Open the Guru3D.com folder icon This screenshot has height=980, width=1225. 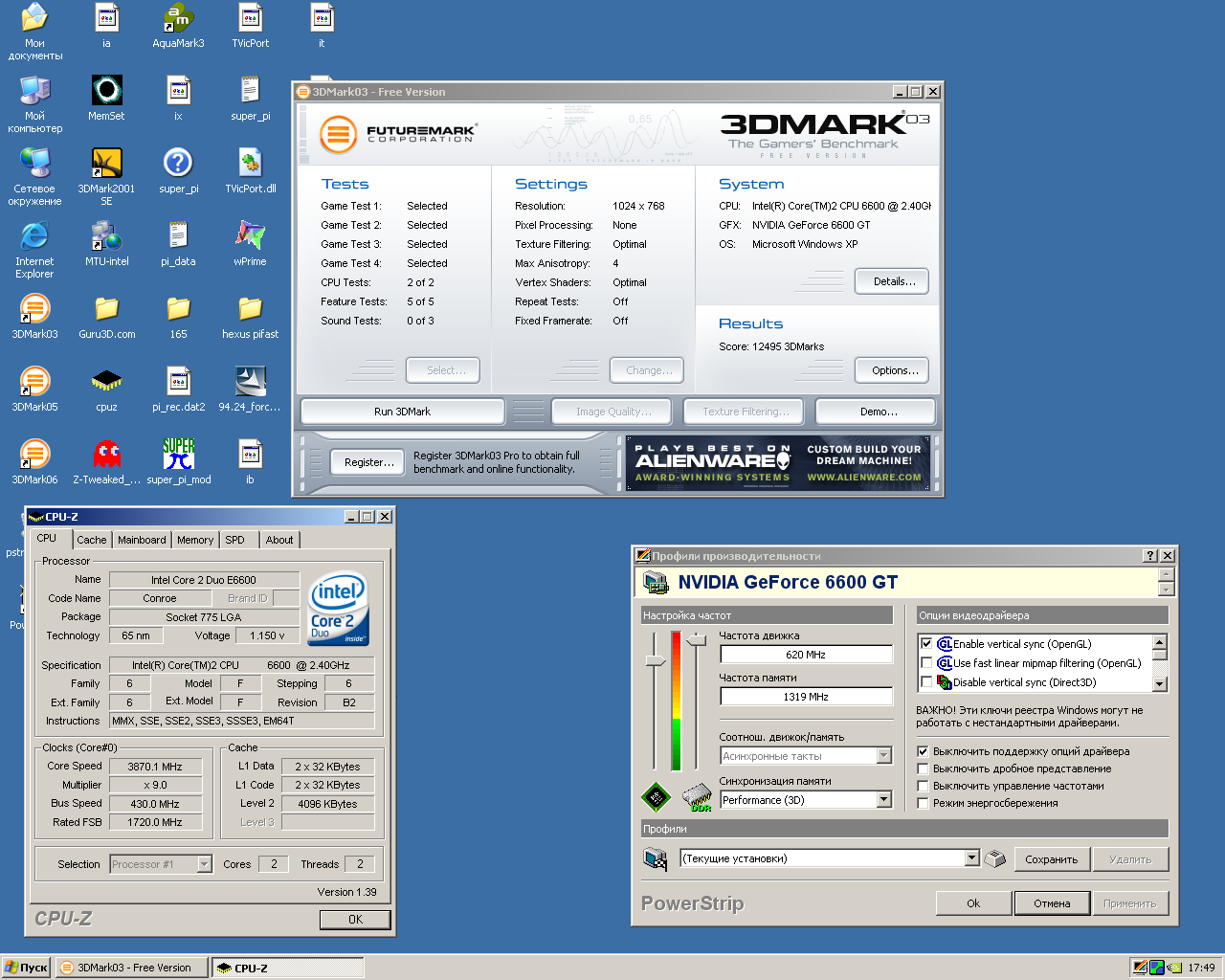(x=106, y=317)
